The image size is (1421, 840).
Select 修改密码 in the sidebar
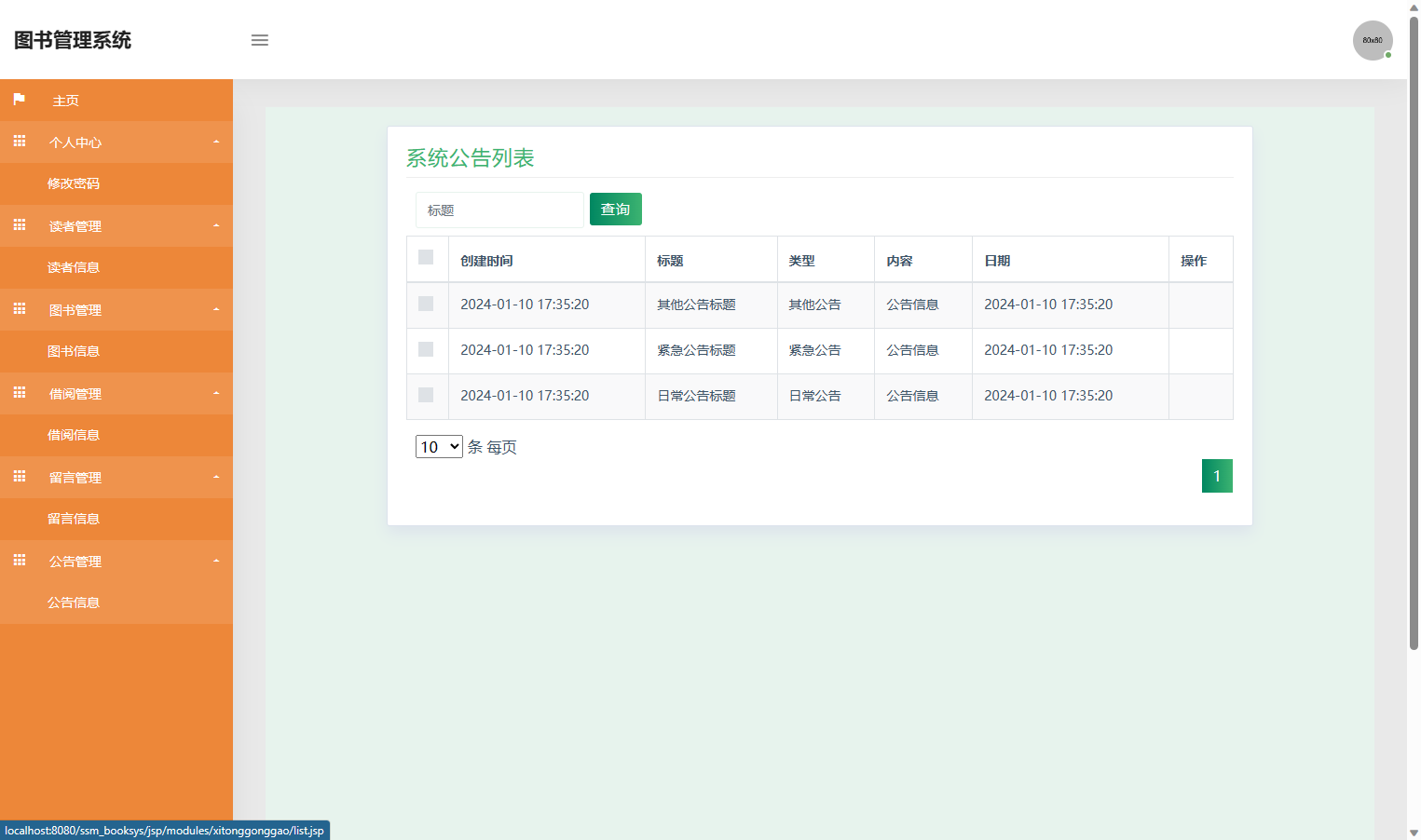(x=74, y=183)
